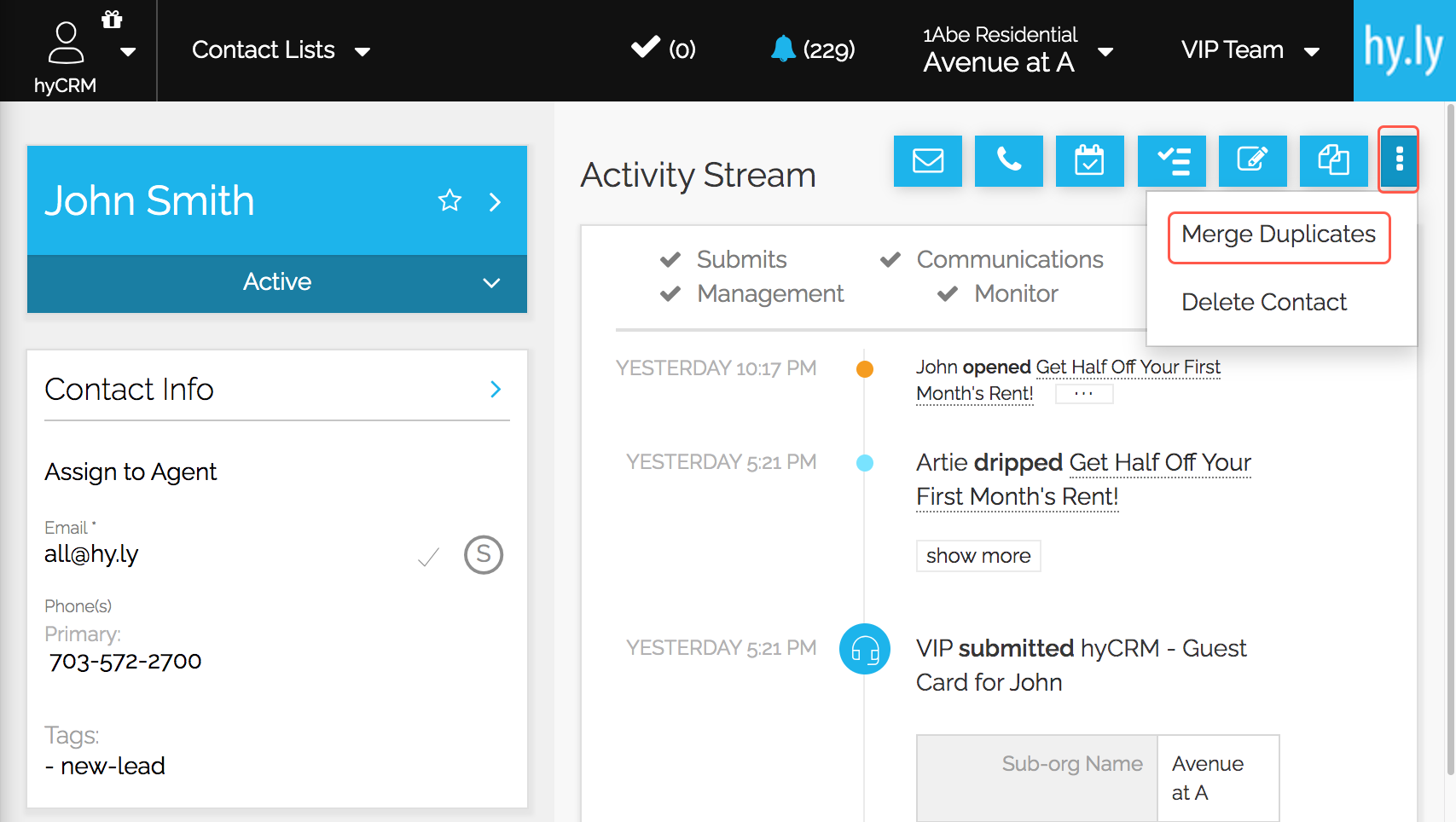Open the hyCRM user profile icon
Screen dimensions: 1456x822
[x=66, y=43]
